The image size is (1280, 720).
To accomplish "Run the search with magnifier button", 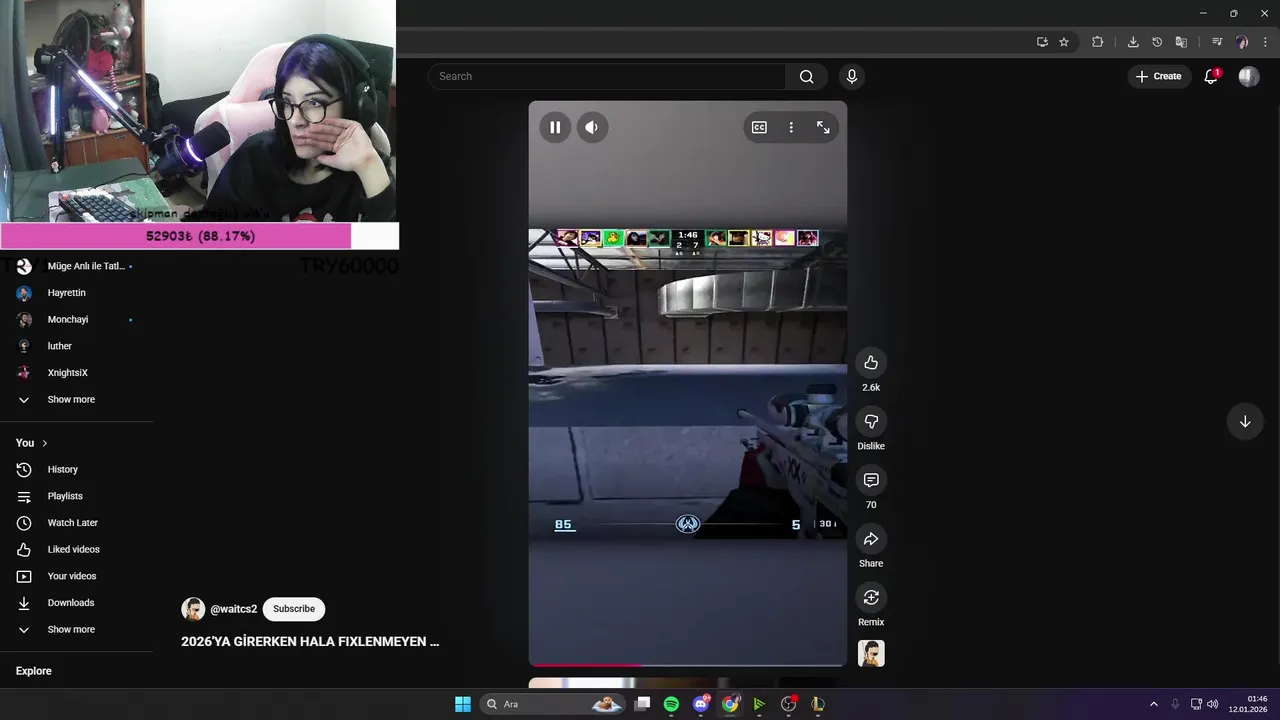I will [806, 76].
